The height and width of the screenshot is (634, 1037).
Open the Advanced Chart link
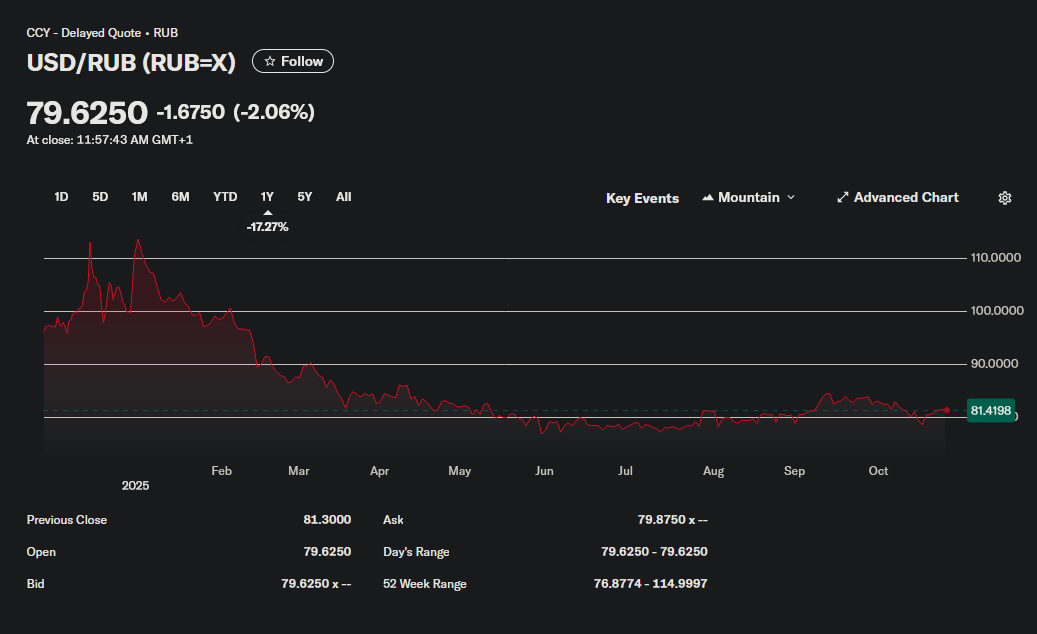click(x=897, y=197)
